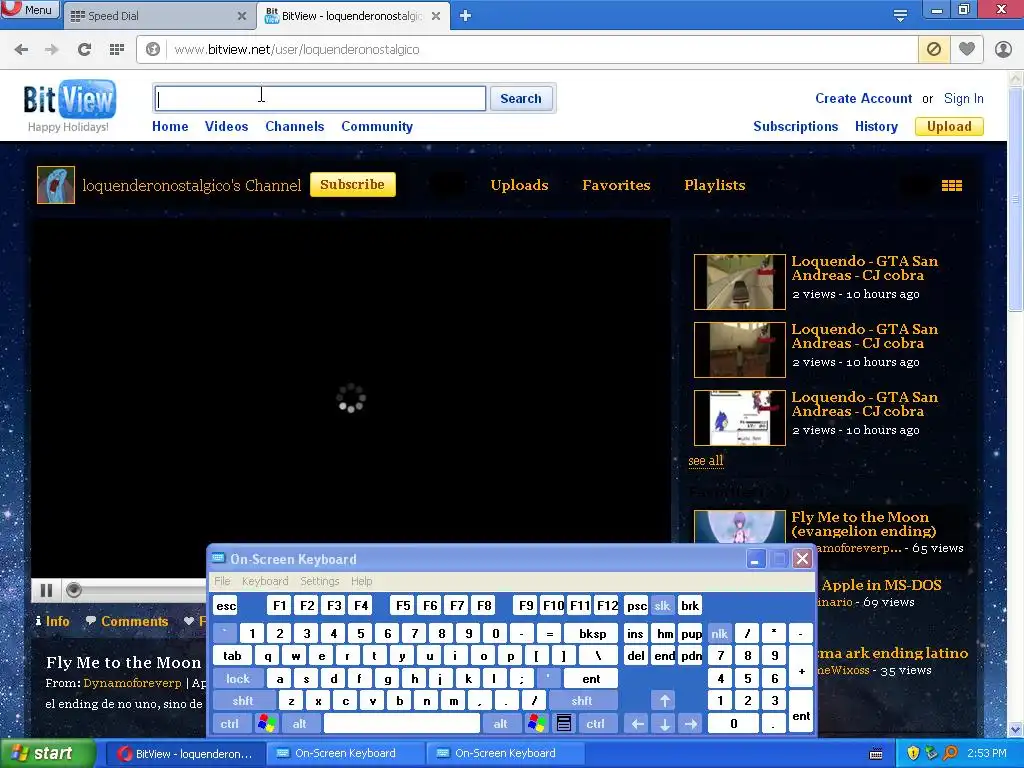Add page to bookmarks with heart icon
This screenshot has width=1024, height=768.
tap(967, 50)
